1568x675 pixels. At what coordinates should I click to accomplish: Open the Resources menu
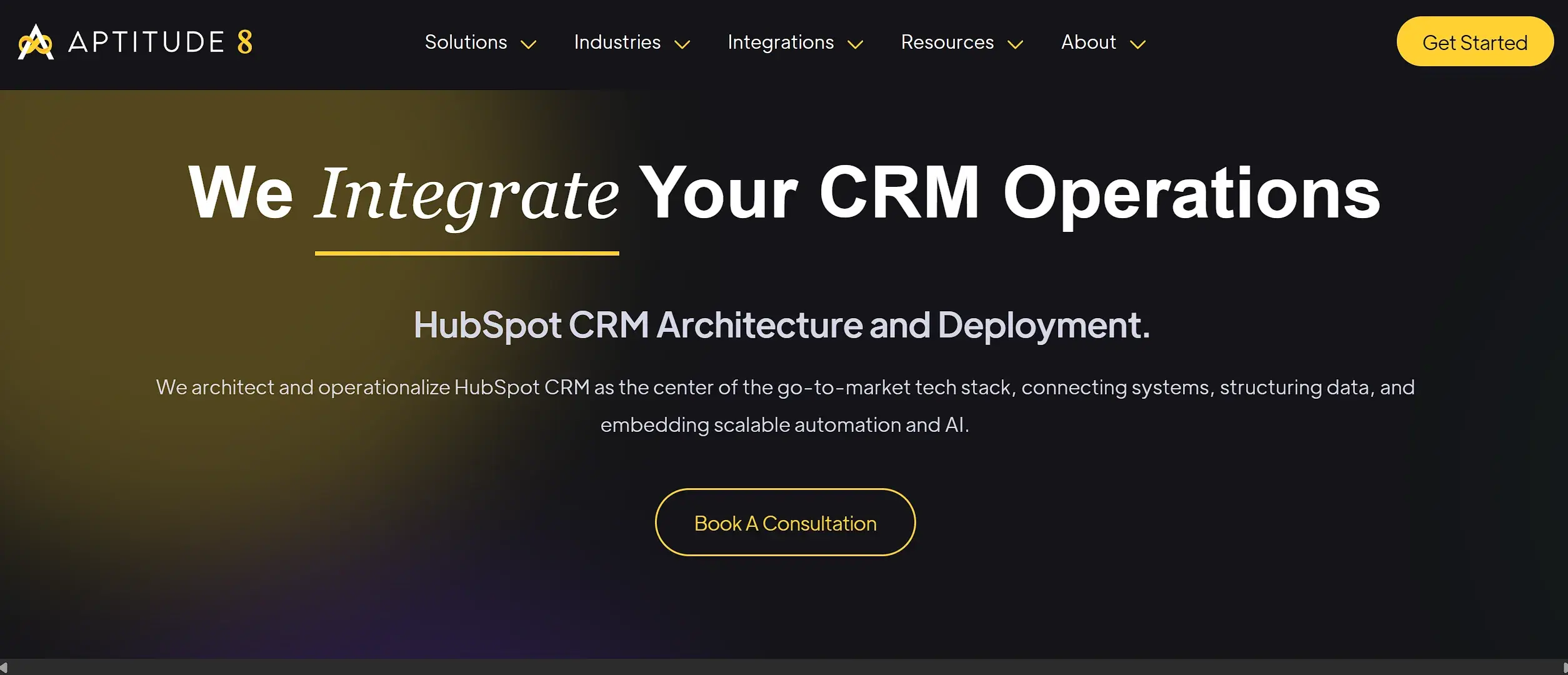[x=947, y=42]
